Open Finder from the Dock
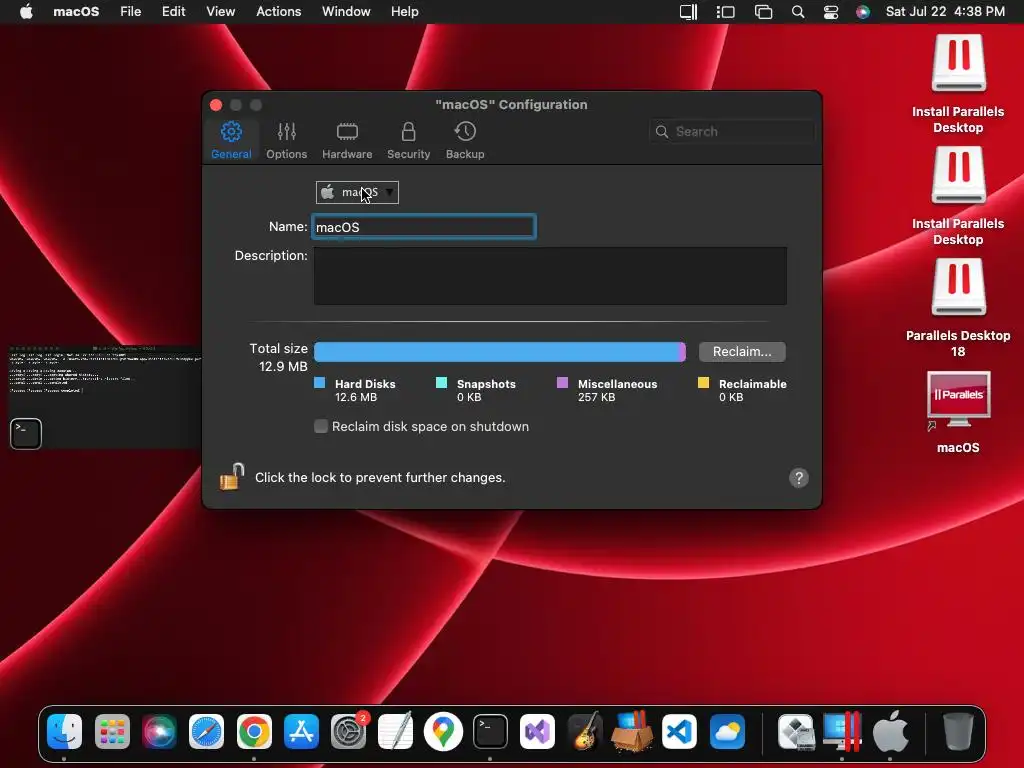The width and height of the screenshot is (1024, 768). coord(65,731)
